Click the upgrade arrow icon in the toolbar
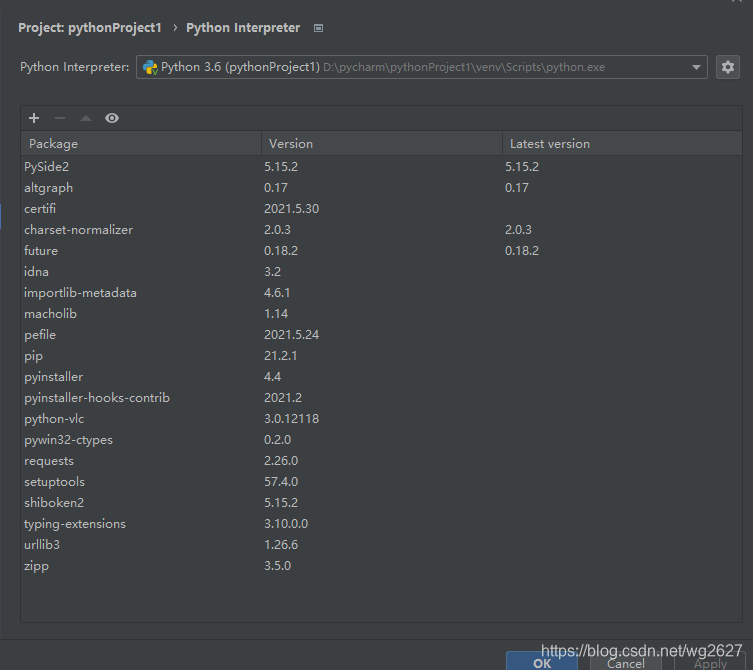 pyautogui.click(x=85, y=118)
